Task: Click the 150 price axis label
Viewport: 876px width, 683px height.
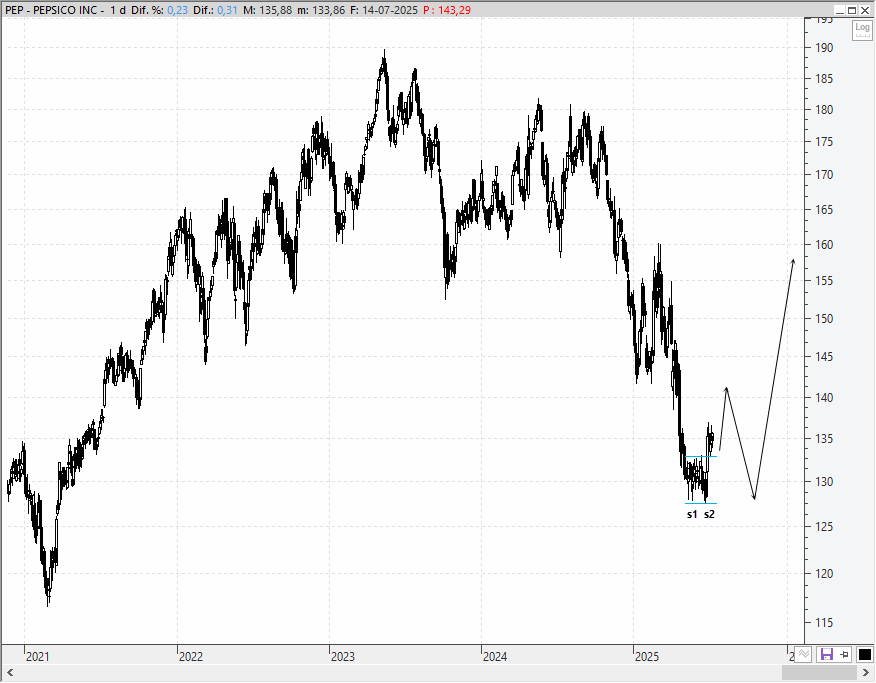Action: point(824,319)
